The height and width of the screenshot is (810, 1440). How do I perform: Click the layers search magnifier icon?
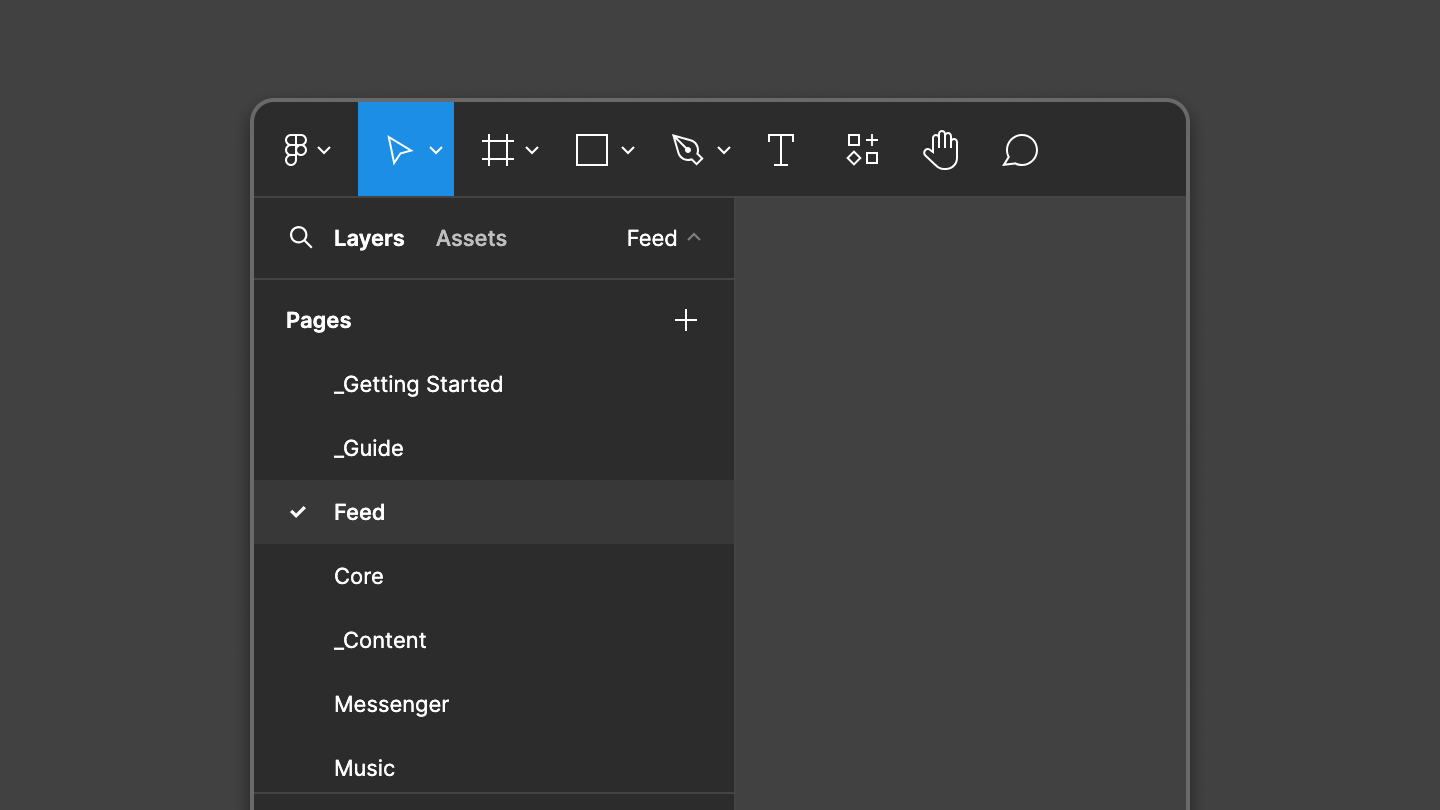(301, 237)
